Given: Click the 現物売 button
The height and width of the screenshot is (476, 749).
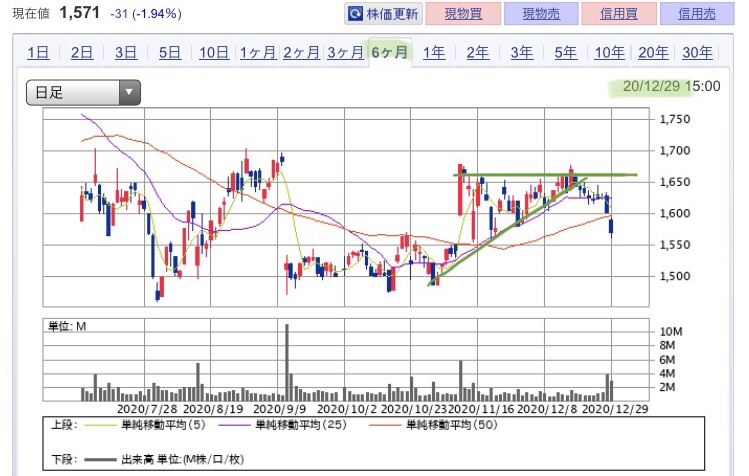Looking at the screenshot, I should tap(541, 13).
